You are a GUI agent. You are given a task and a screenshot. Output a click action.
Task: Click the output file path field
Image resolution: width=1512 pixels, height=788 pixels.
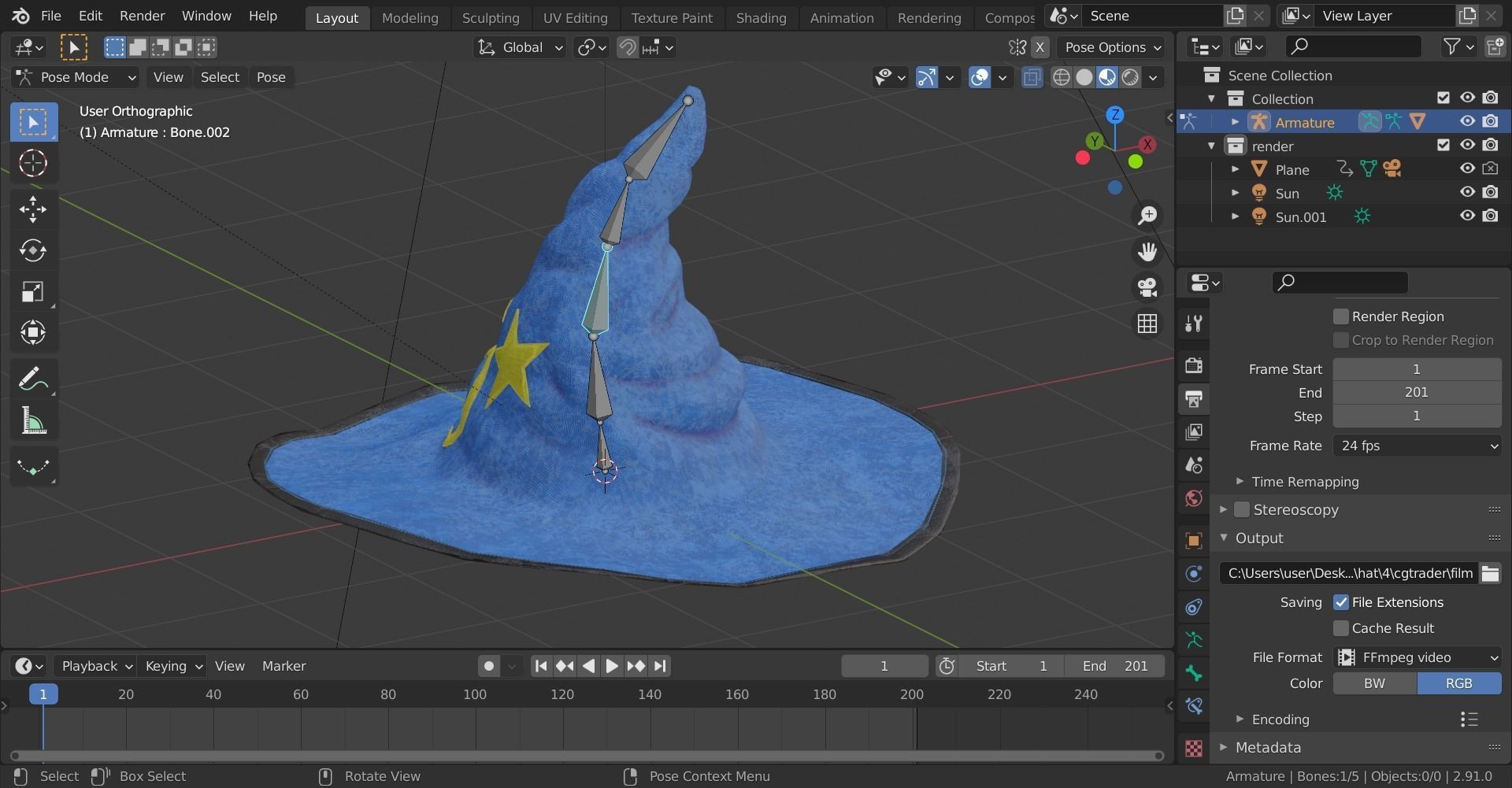(1348, 573)
